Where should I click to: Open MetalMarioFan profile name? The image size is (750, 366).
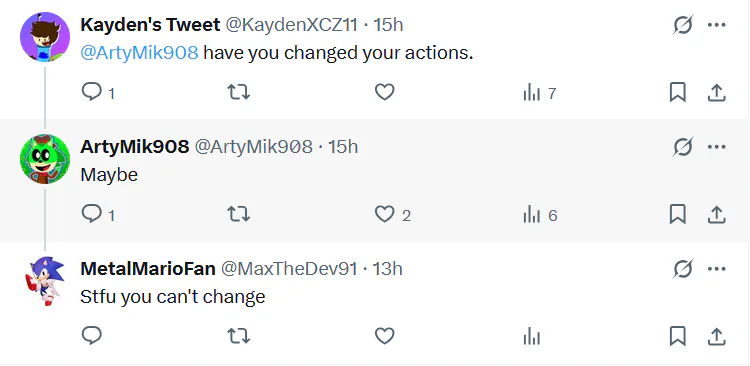coord(148,269)
